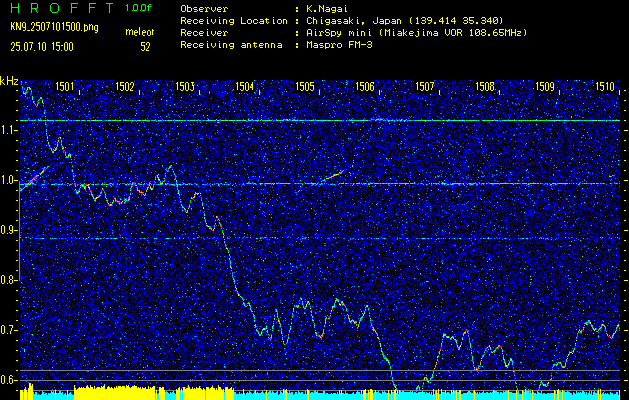Click the 1510 time marker
The image size is (629, 400).
[605, 86]
